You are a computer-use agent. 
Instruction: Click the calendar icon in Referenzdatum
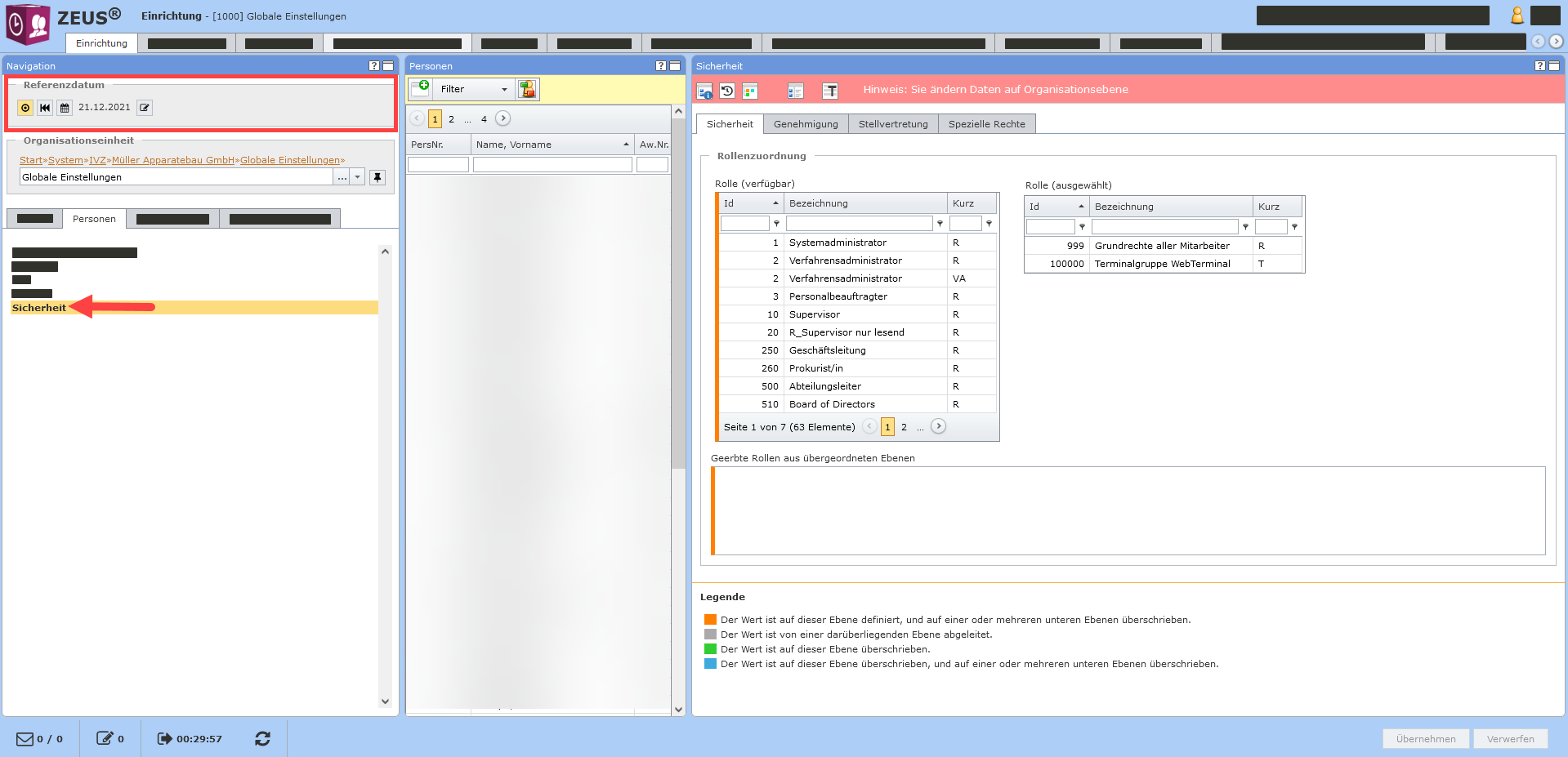pyautogui.click(x=65, y=108)
